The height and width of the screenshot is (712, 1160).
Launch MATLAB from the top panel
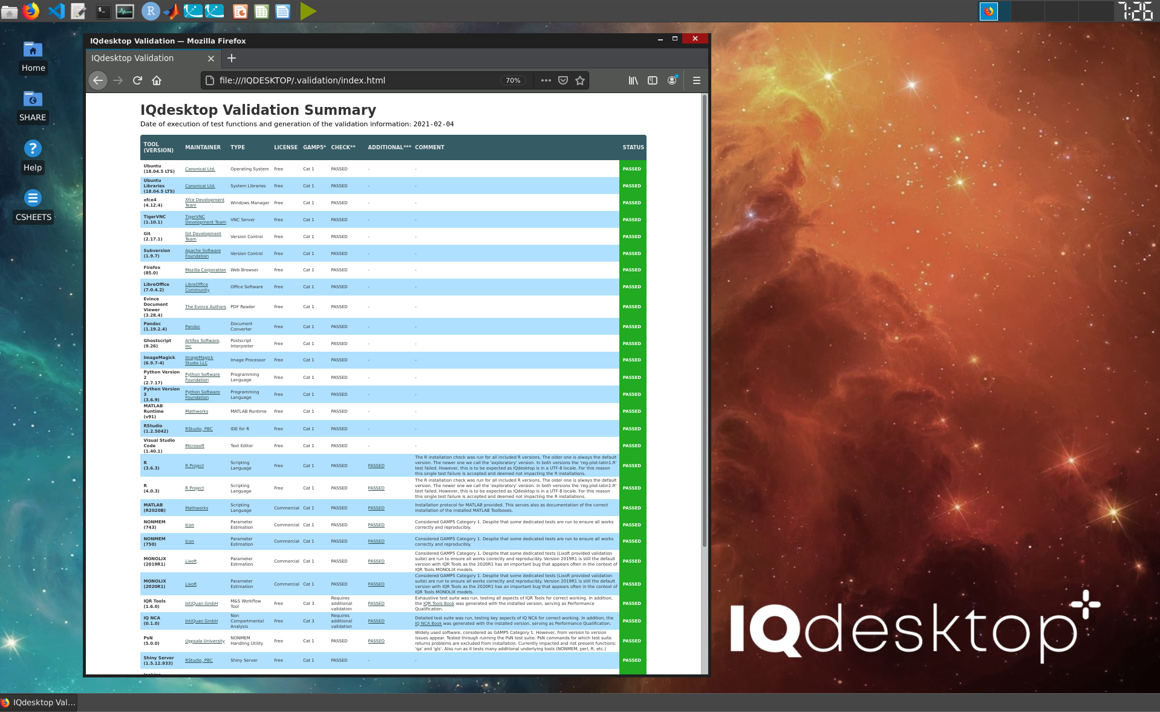pos(172,11)
